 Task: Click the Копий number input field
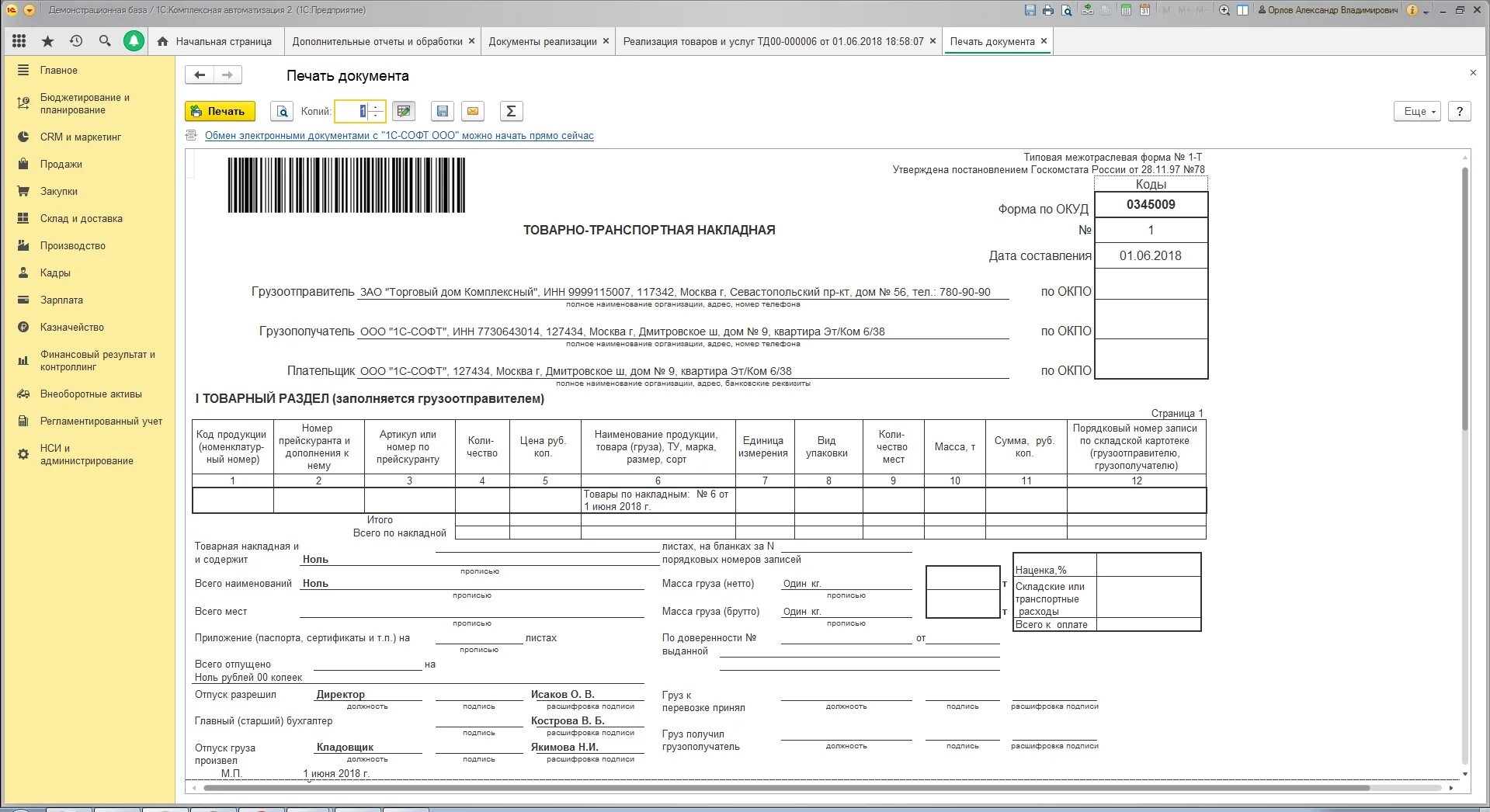tap(351, 111)
